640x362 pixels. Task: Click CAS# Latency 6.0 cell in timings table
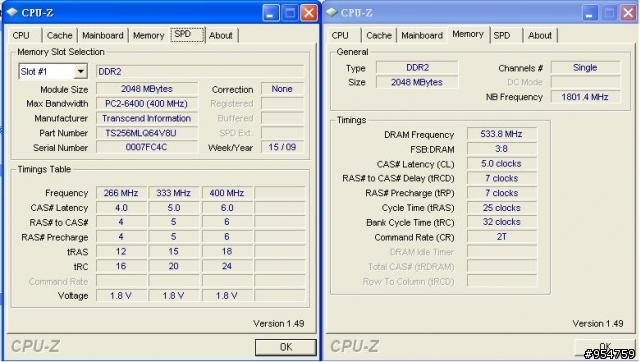227,208
